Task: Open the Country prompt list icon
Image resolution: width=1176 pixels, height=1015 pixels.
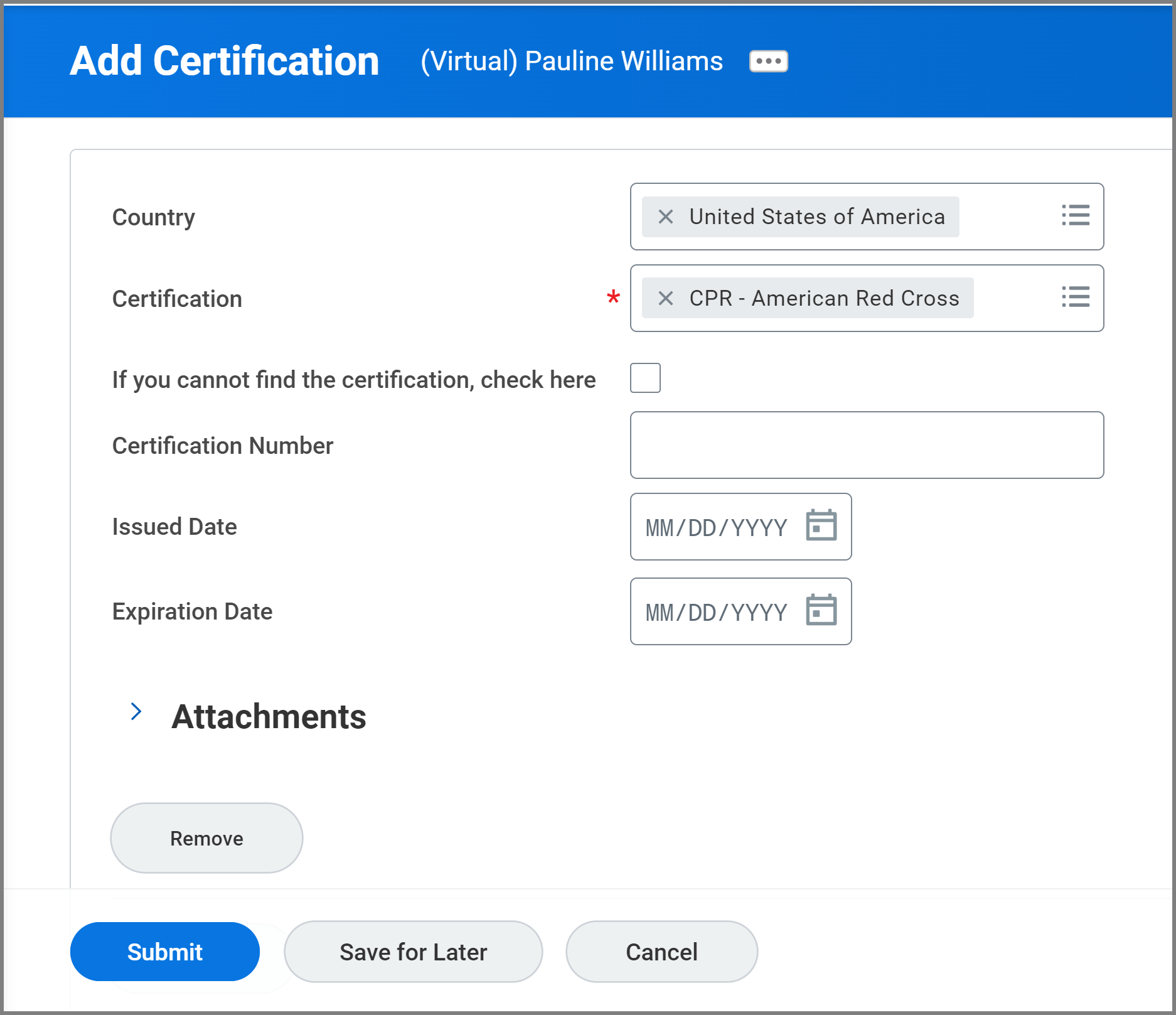Action: pos(1075,217)
